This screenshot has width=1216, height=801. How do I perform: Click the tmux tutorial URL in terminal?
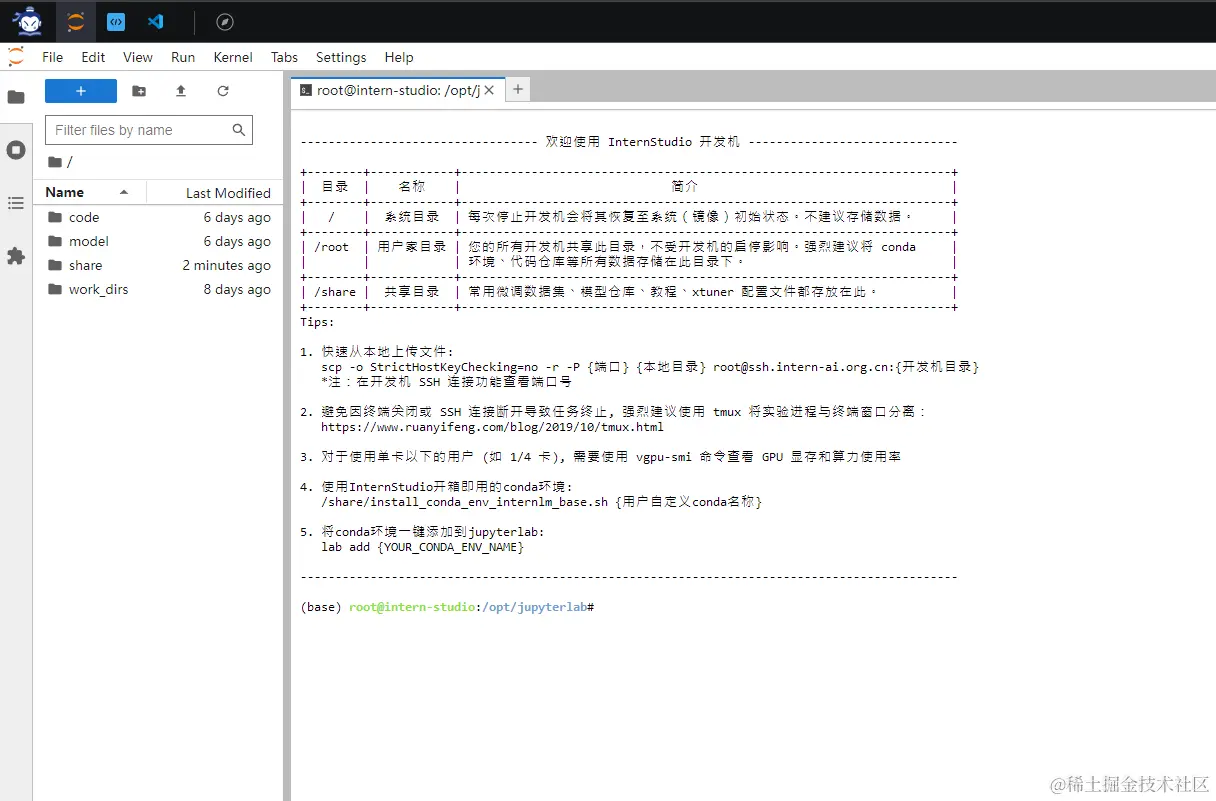[492, 427]
